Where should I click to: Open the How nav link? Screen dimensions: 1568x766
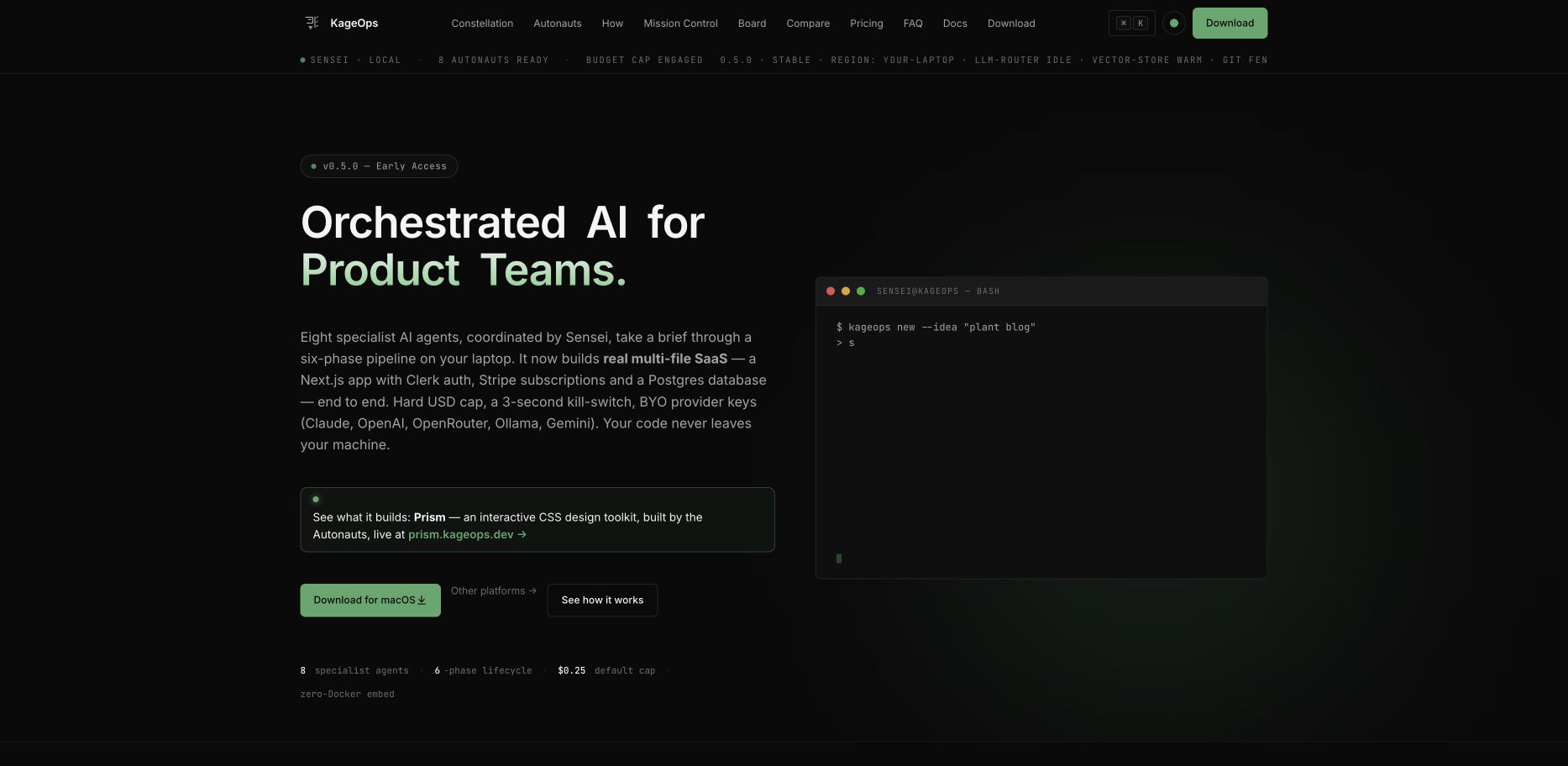tap(612, 24)
